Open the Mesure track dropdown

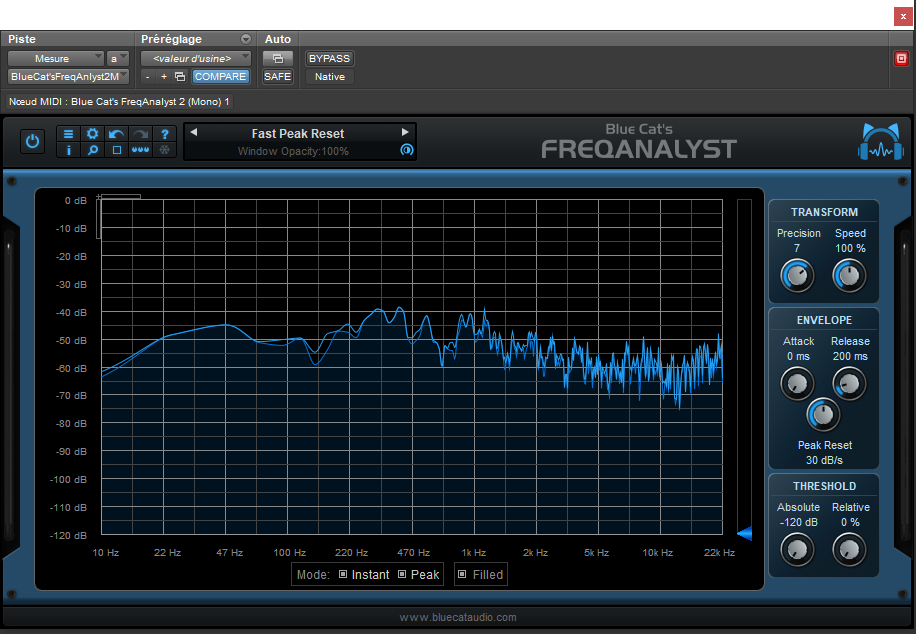[x=55, y=58]
